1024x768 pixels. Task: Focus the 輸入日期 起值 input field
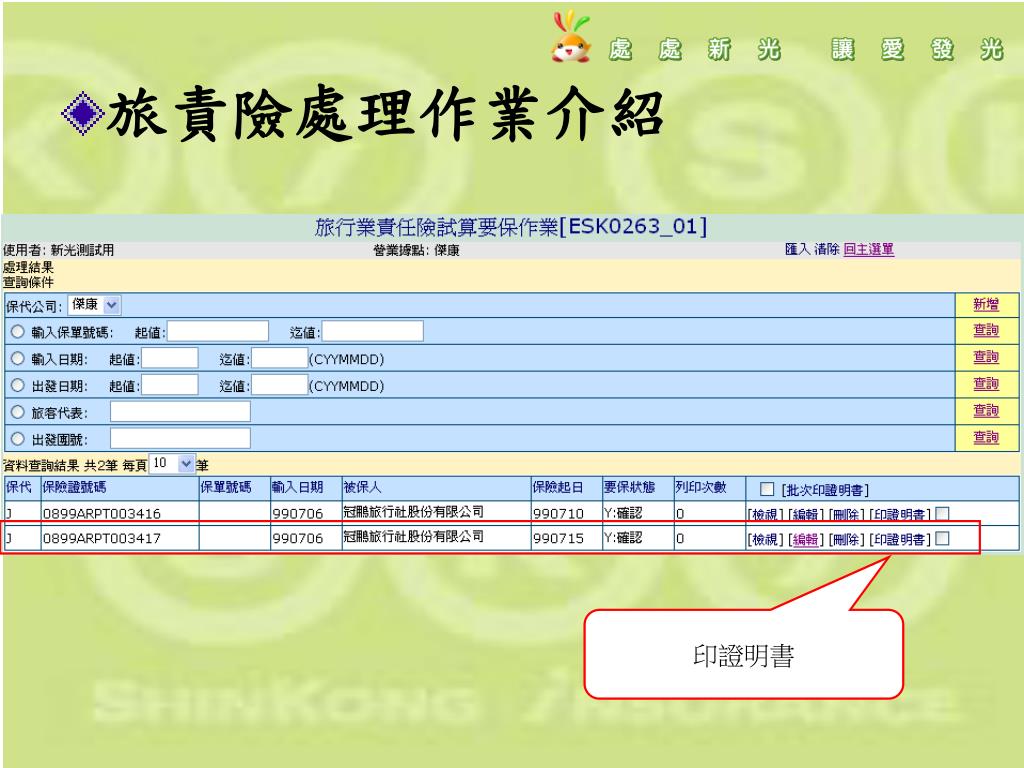(170, 359)
